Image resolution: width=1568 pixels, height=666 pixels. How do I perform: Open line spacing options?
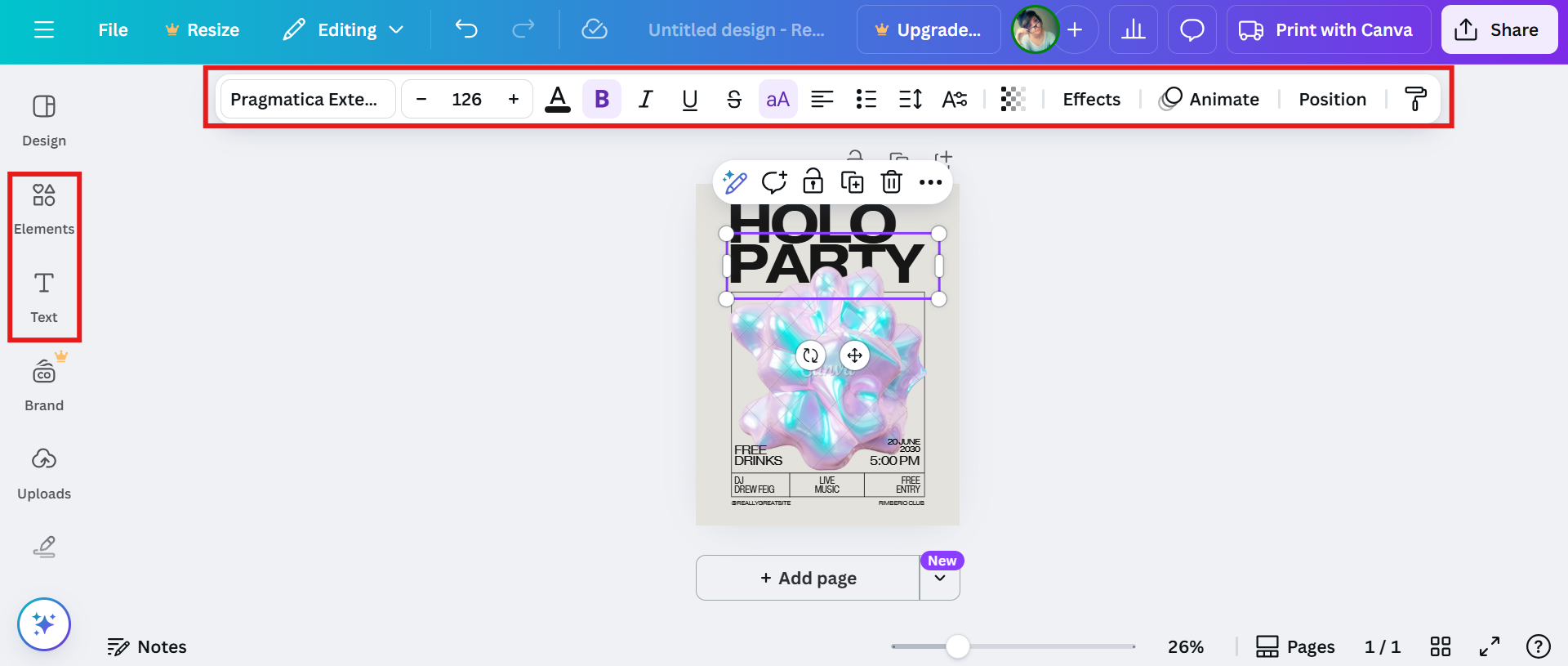[911, 99]
